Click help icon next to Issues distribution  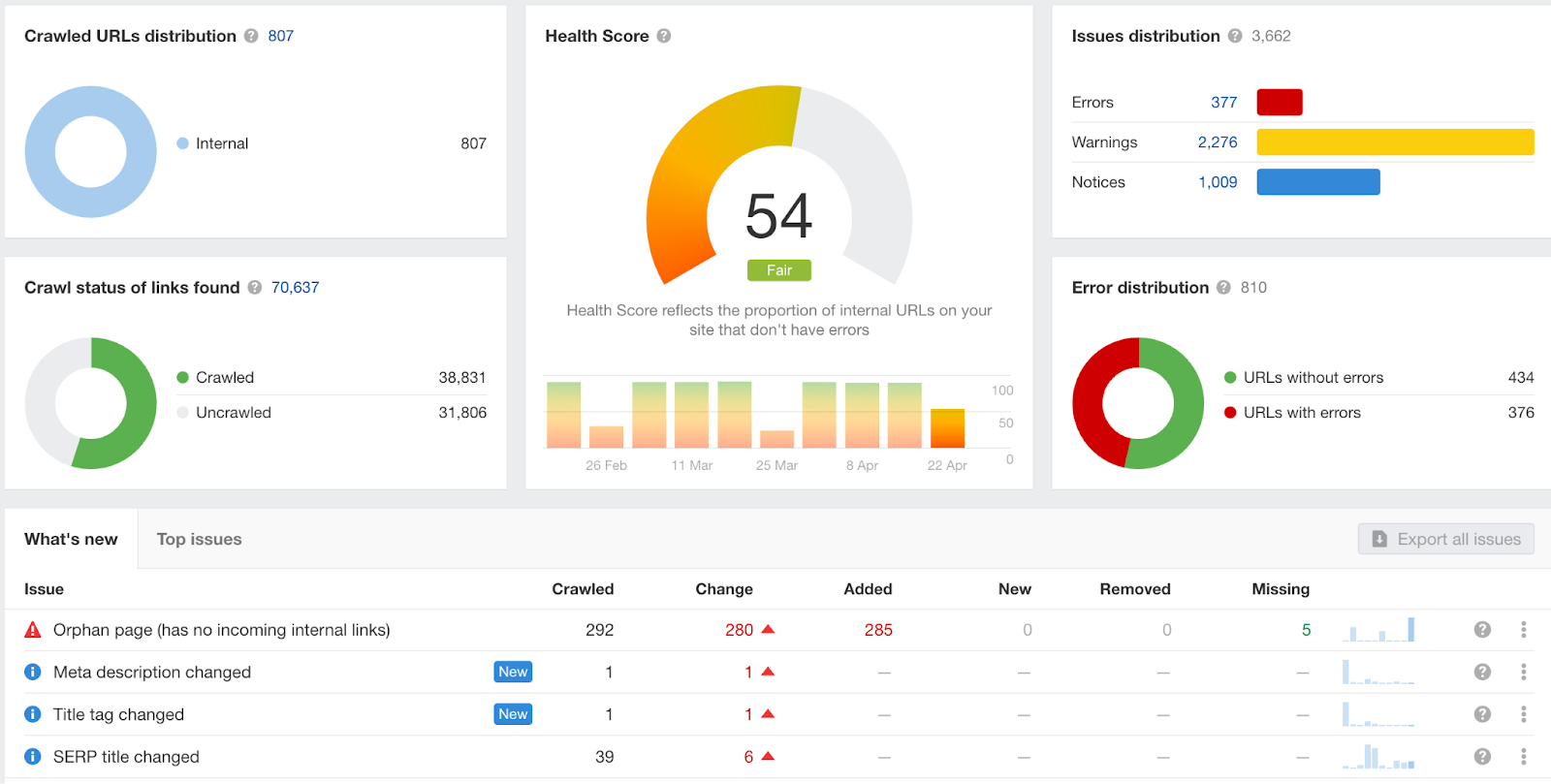1235,36
